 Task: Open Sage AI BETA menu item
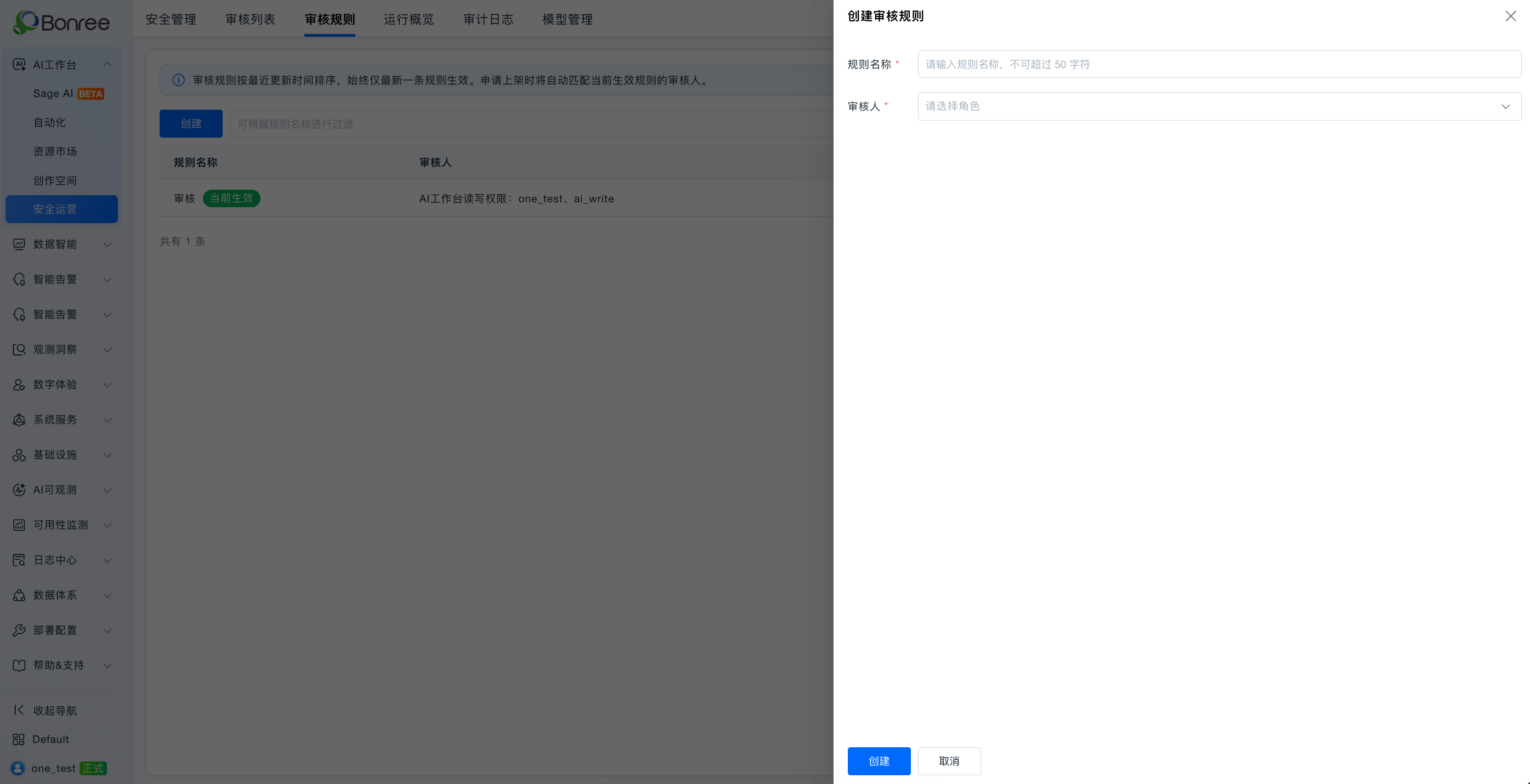coord(62,93)
